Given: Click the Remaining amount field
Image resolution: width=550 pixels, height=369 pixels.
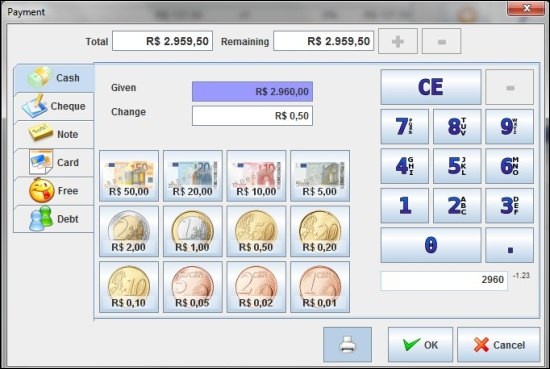Looking at the screenshot, I should coord(323,41).
